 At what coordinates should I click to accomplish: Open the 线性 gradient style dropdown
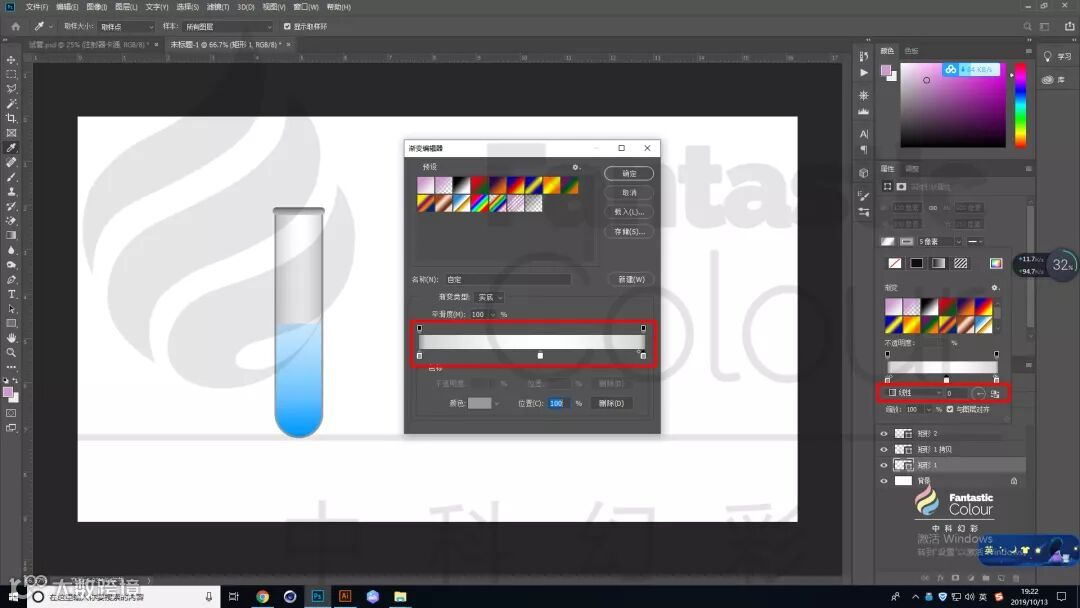914,393
